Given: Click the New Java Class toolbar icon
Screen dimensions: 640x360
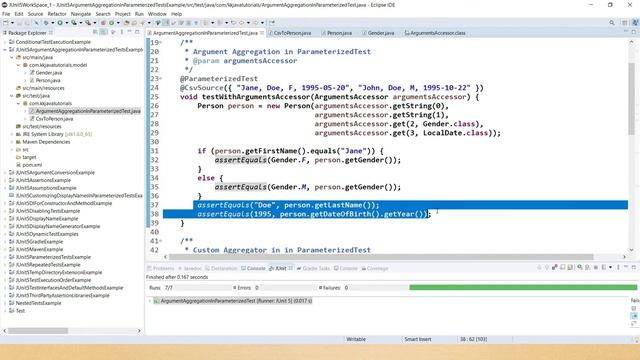Looking at the screenshot, I should pos(111,23).
